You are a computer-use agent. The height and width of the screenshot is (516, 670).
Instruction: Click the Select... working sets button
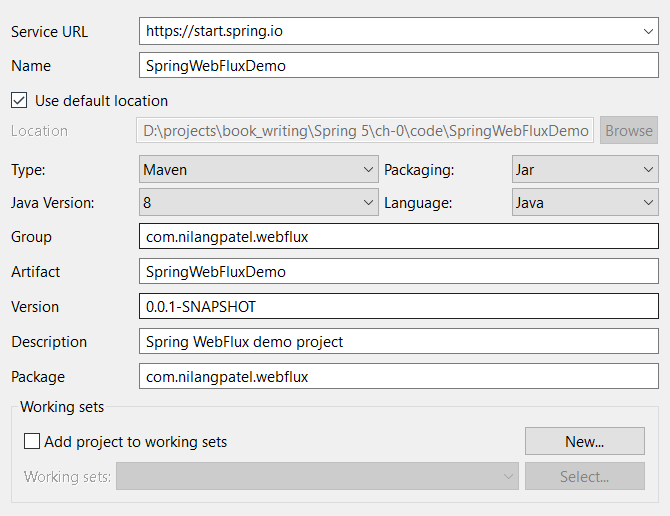[x=584, y=477]
